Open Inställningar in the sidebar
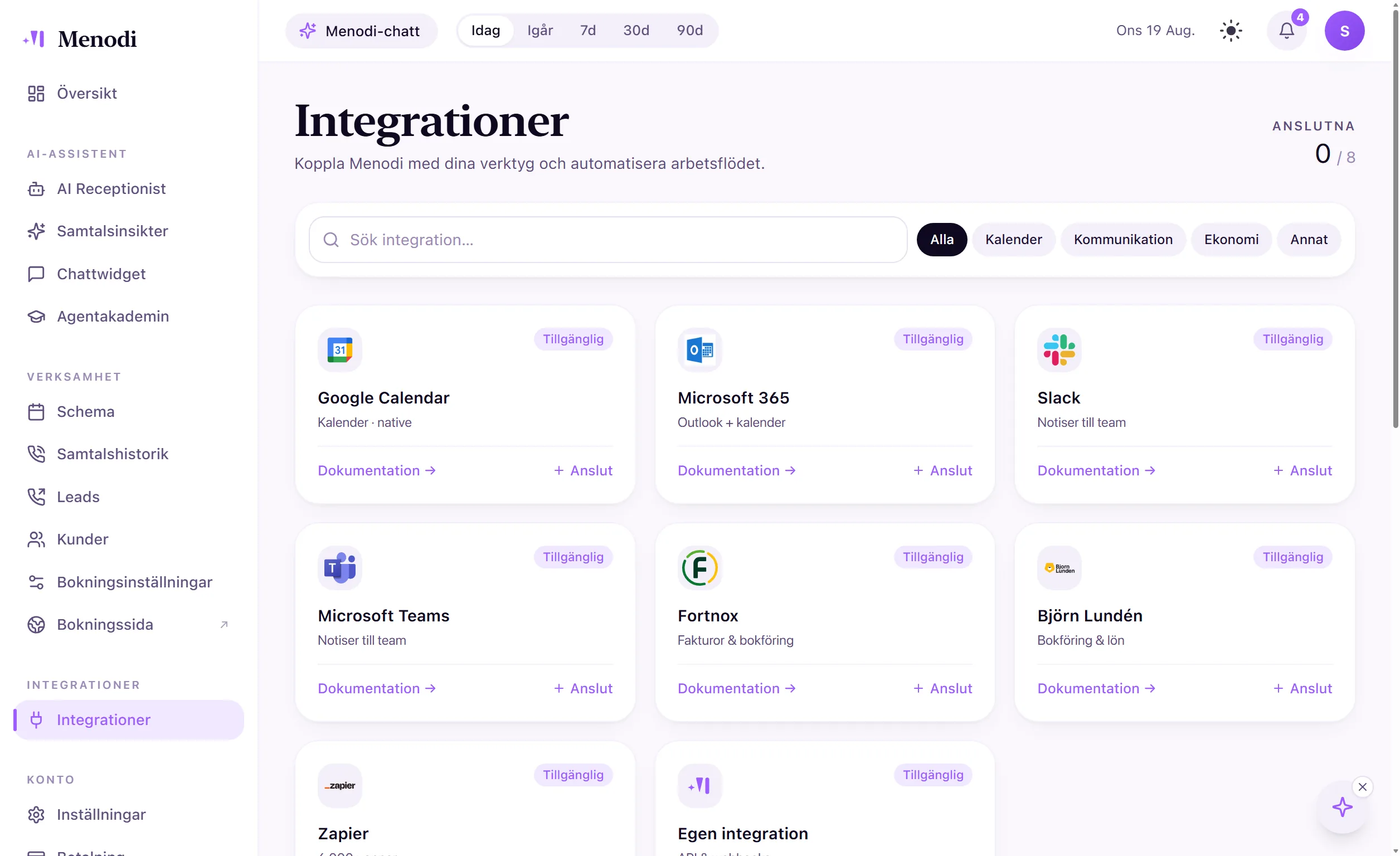This screenshot has height=856, width=1400. pos(128,815)
